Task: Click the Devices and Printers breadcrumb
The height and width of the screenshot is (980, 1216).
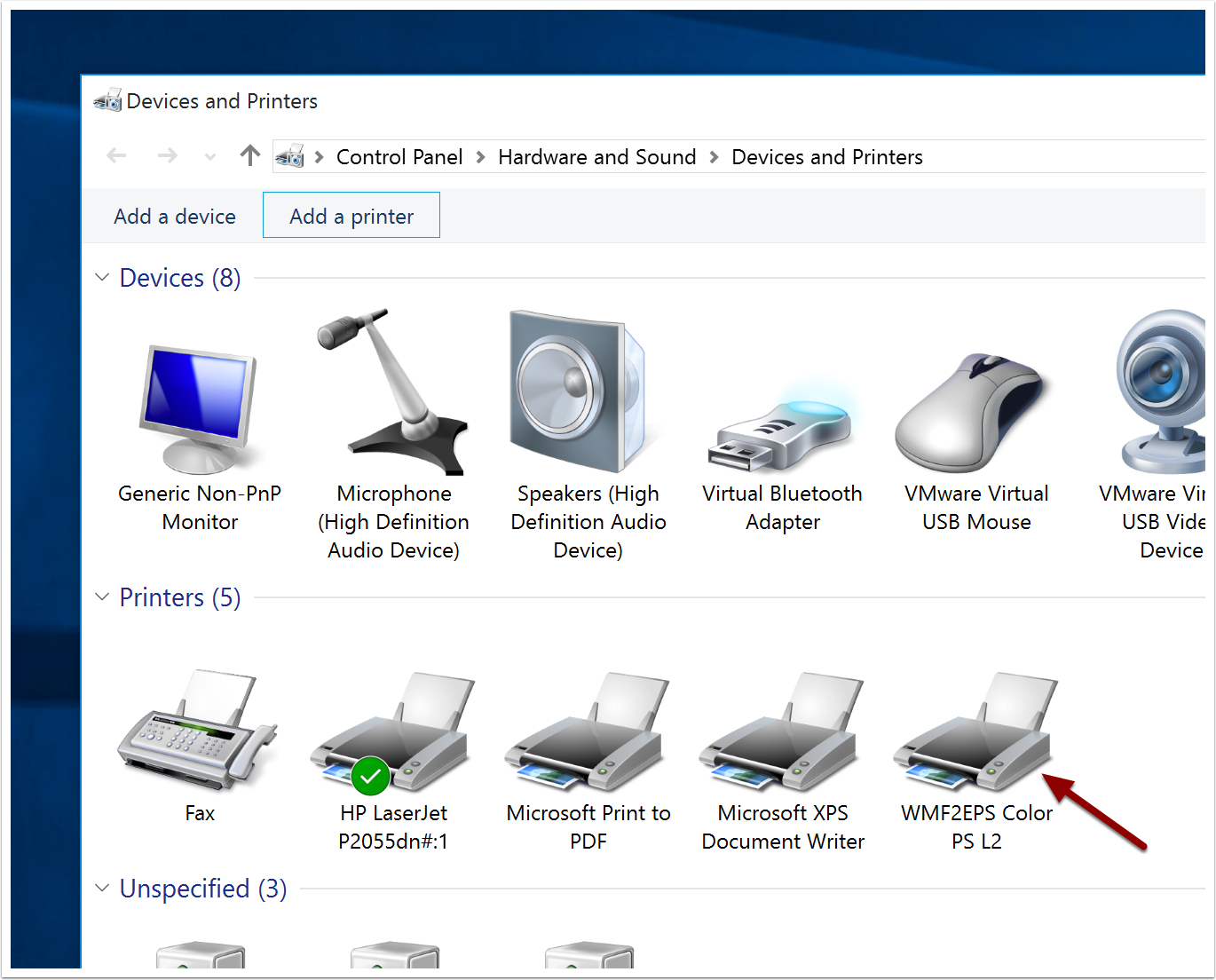Action: tap(827, 157)
